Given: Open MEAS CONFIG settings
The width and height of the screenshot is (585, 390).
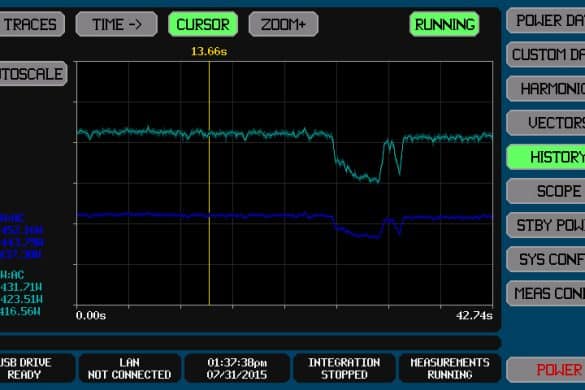Looking at the screenshot, I should click(546, 293).
